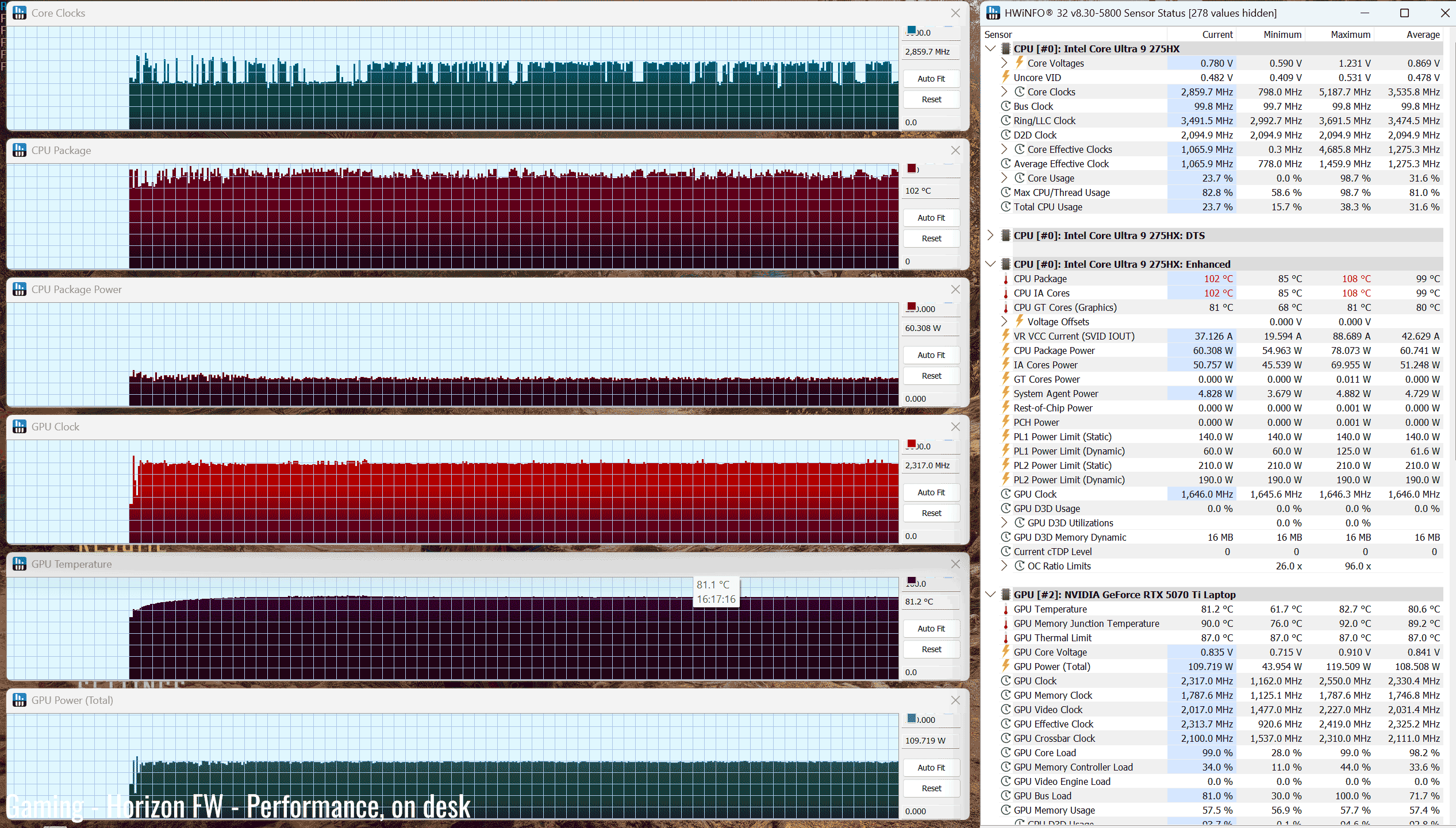
Task: Click the Maximum column header
Action: click(1350, 34)
